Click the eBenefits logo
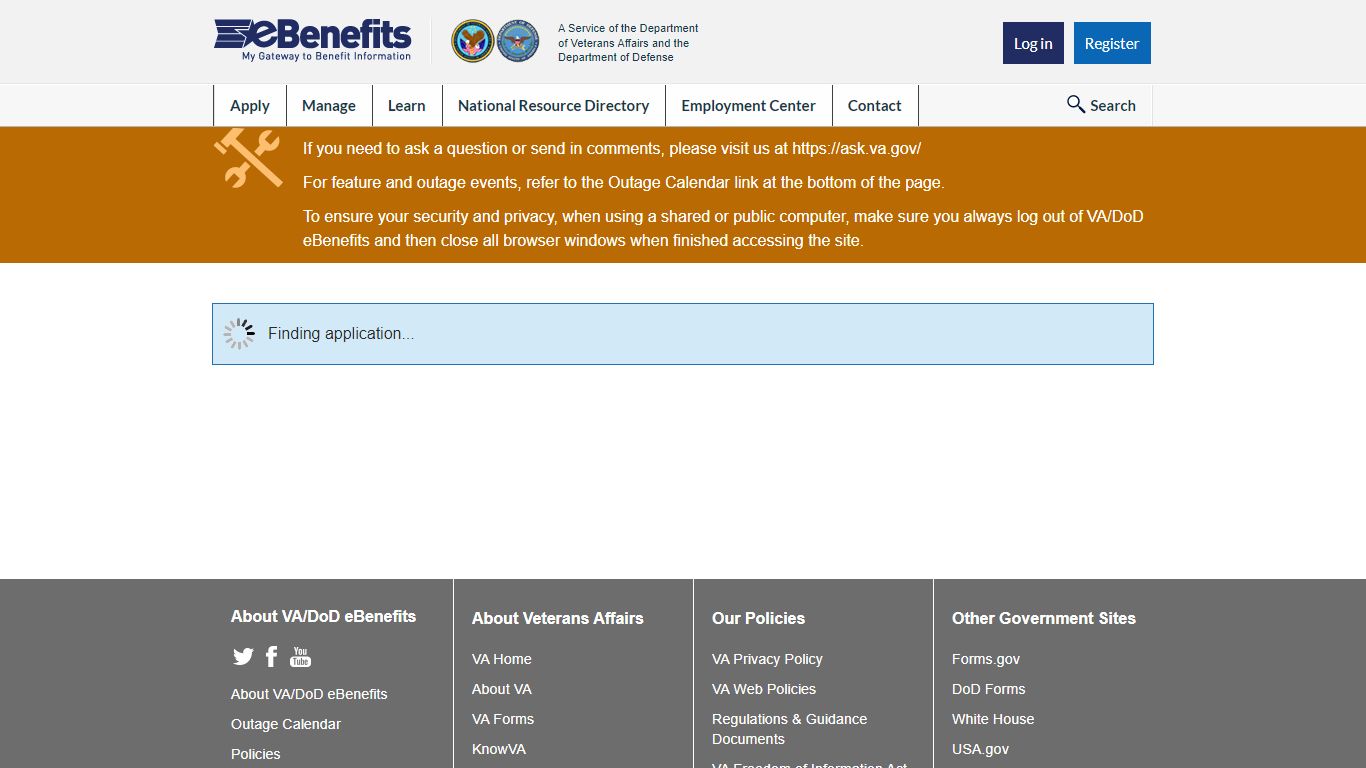 click(313, 41)
